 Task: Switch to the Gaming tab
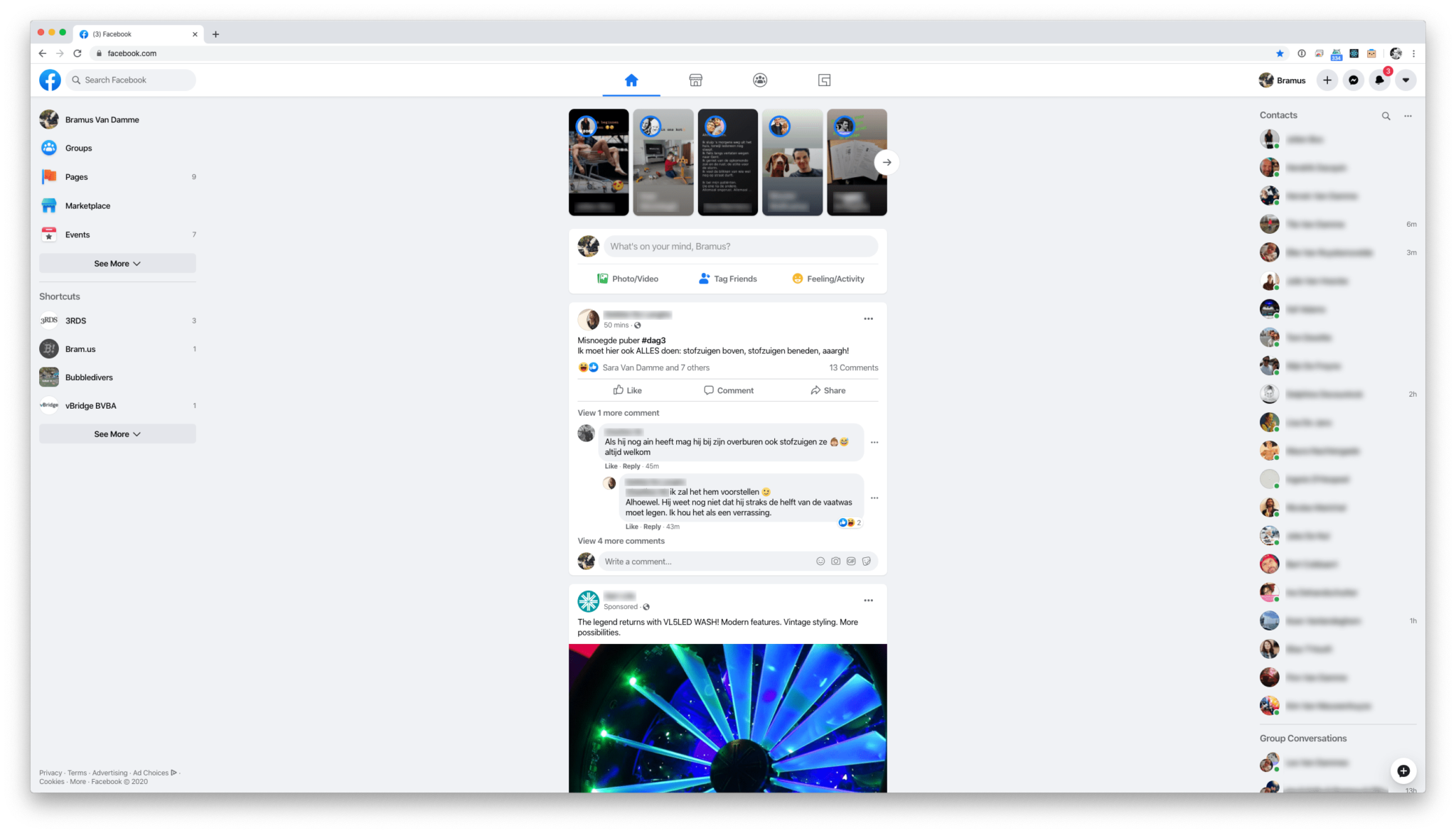(824, 80)
